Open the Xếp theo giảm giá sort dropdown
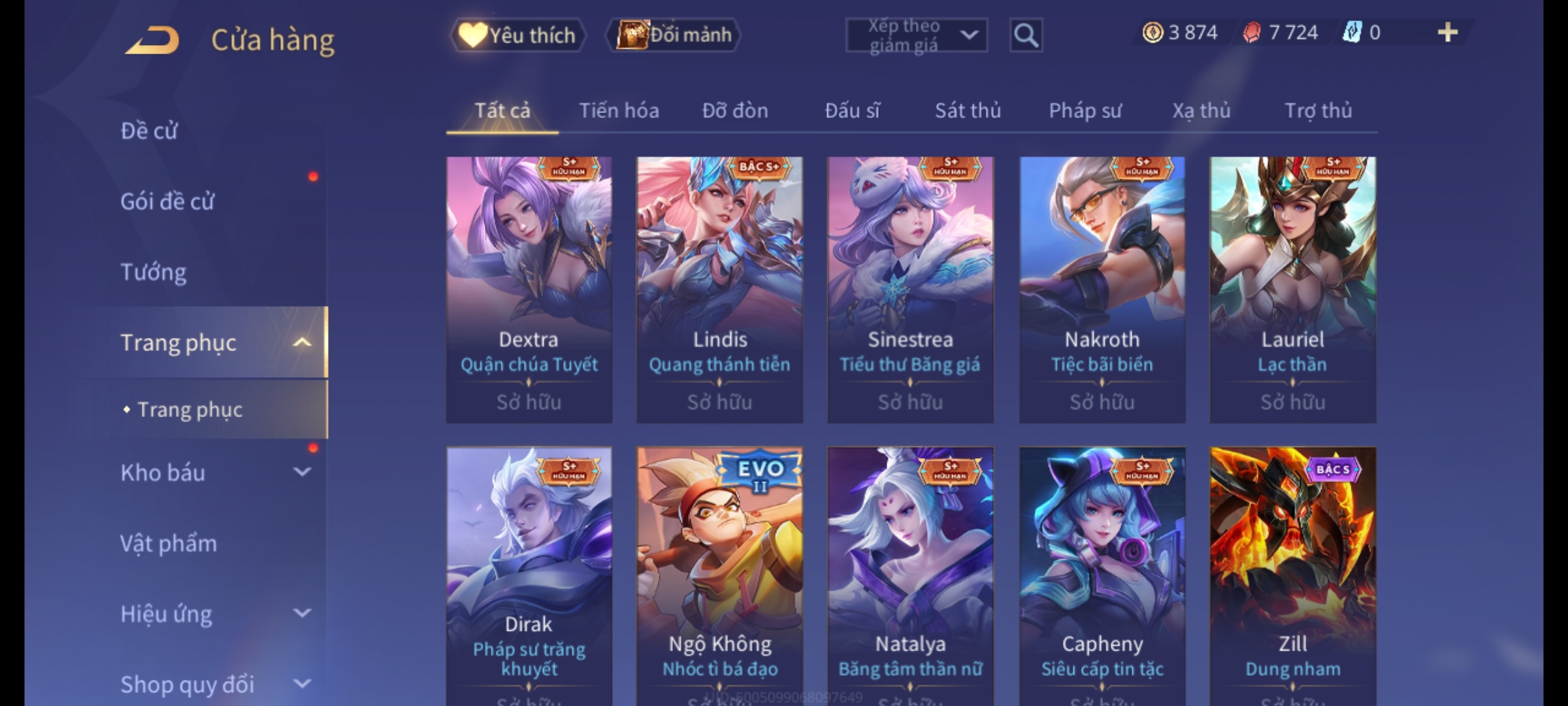Screen dimensions: 1568x706 917,35
